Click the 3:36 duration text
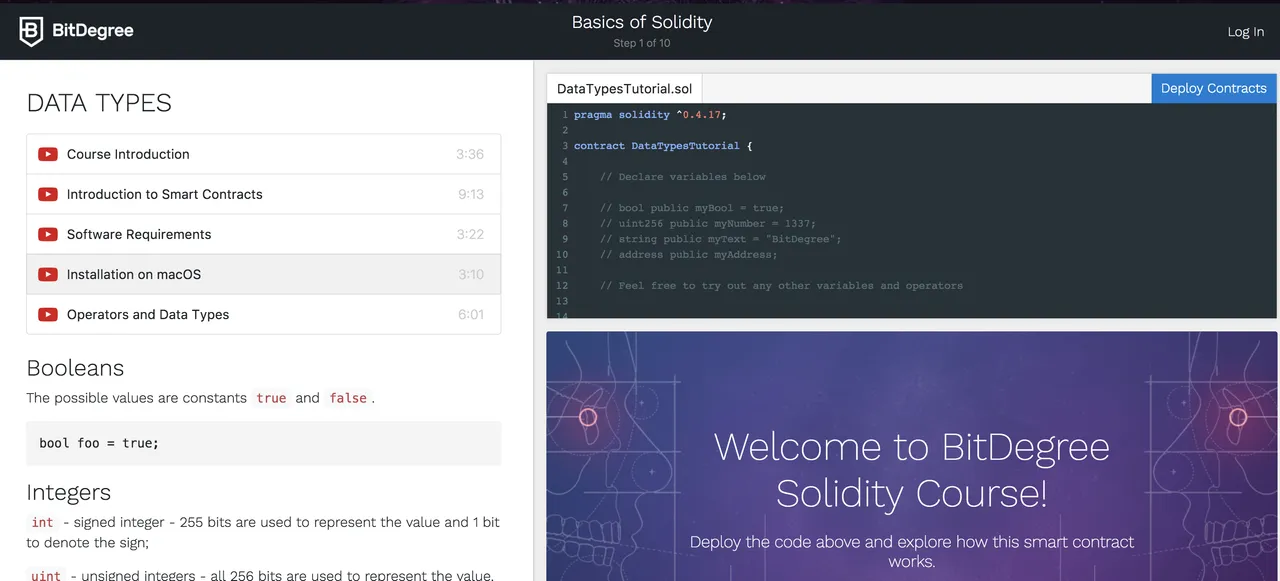This screenshot has height=581, width=1280. (x=470, y=154)
